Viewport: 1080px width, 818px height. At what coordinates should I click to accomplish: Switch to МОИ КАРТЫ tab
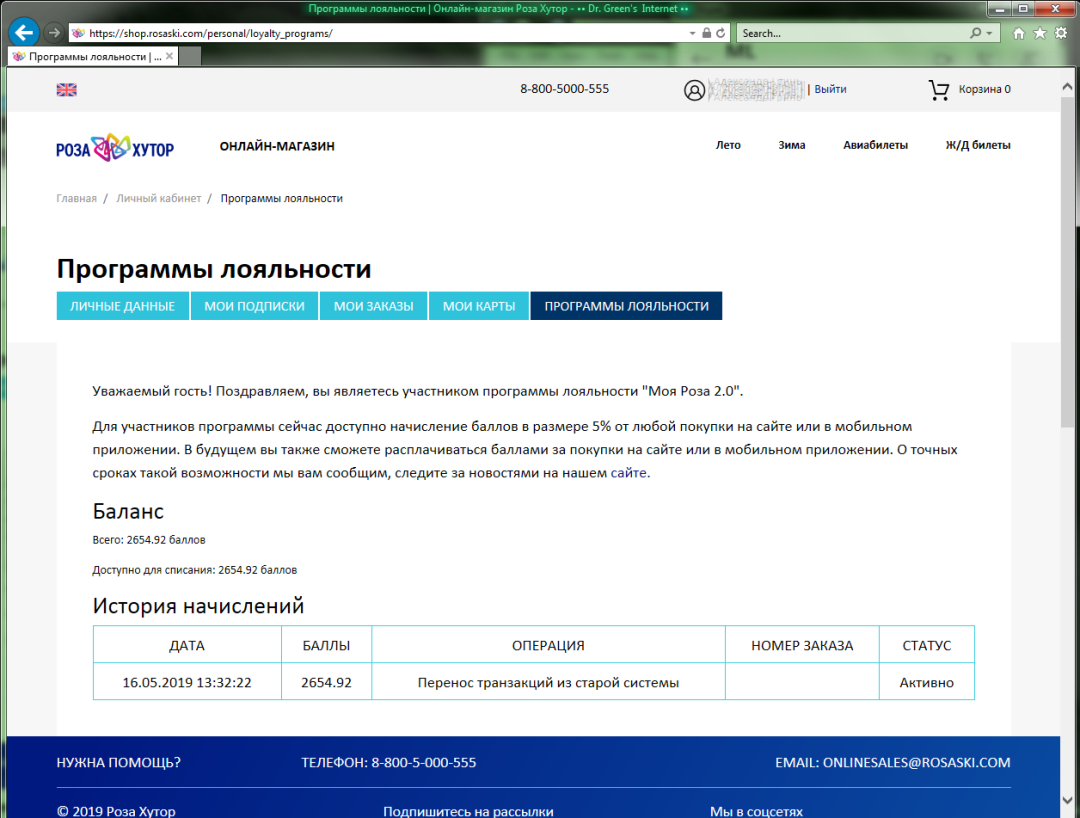479,306
